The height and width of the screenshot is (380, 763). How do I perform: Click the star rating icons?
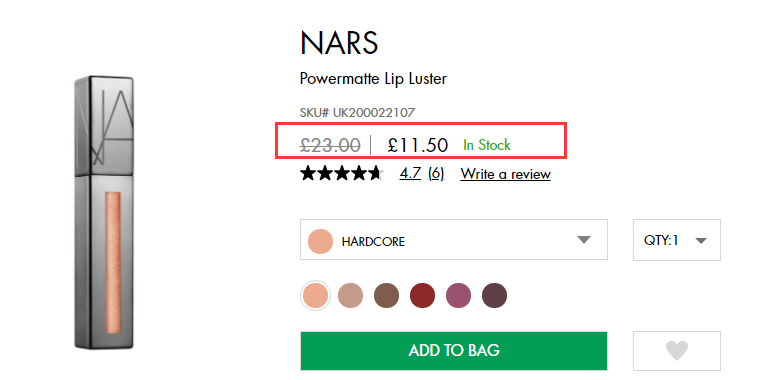tap(342, 173)
